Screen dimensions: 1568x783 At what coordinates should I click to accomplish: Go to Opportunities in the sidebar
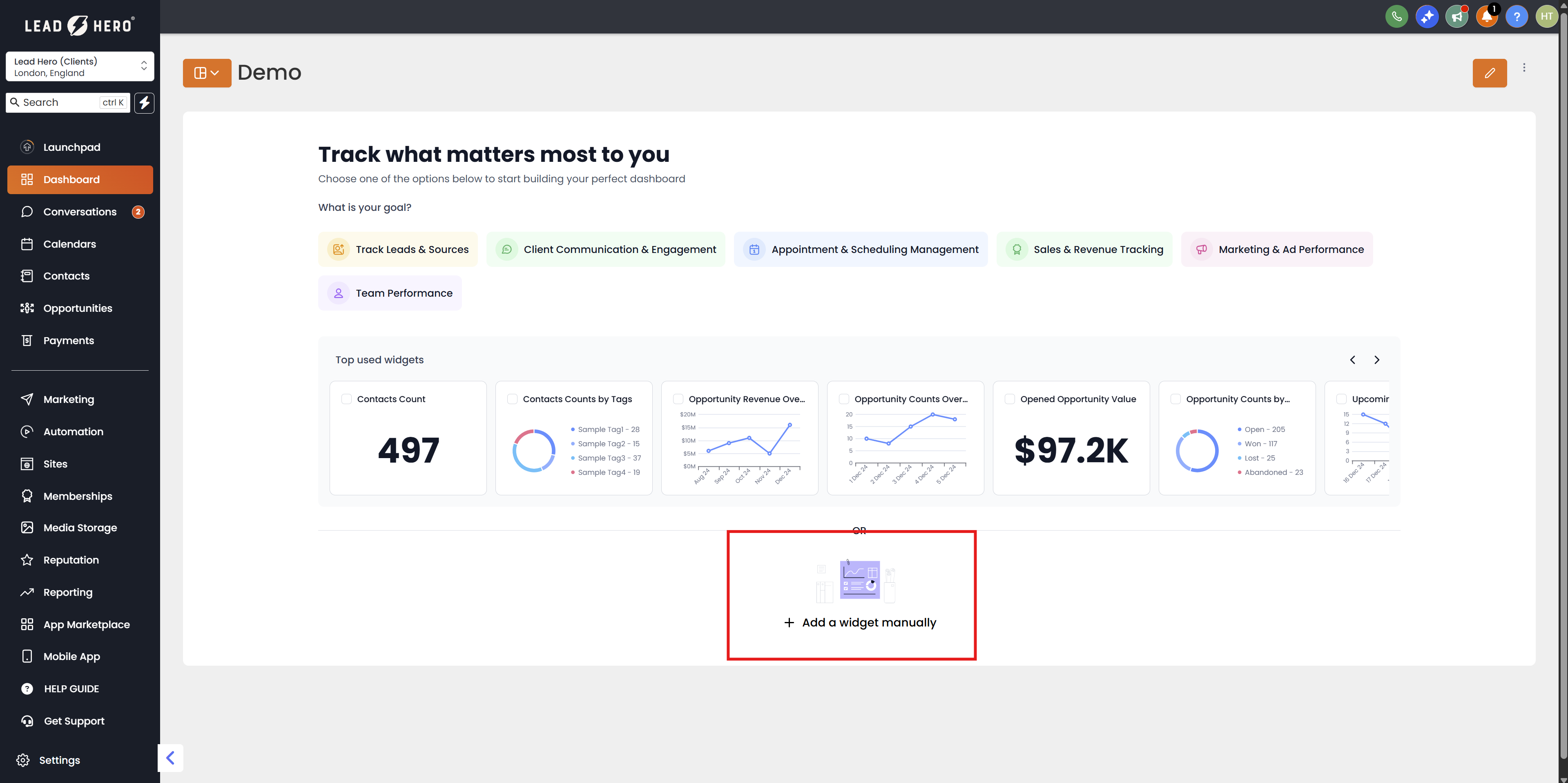77,308
